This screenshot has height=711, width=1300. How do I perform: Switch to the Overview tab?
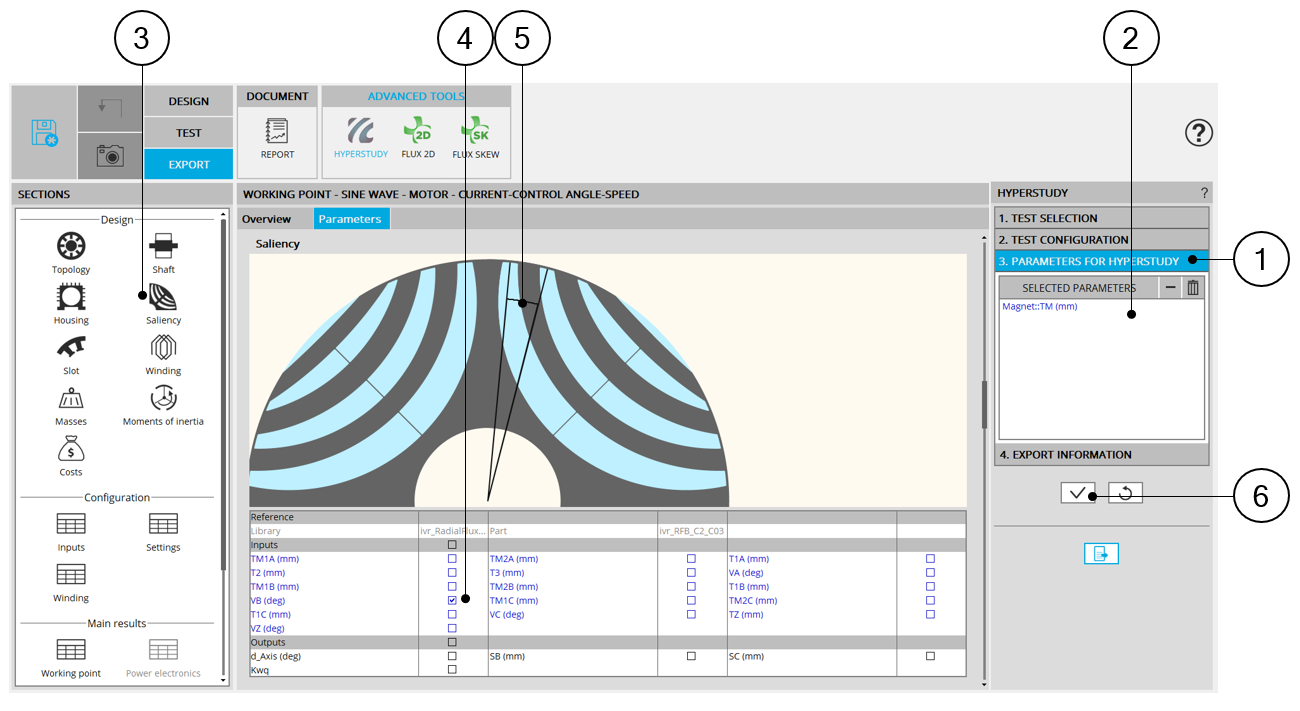point(266,219)
